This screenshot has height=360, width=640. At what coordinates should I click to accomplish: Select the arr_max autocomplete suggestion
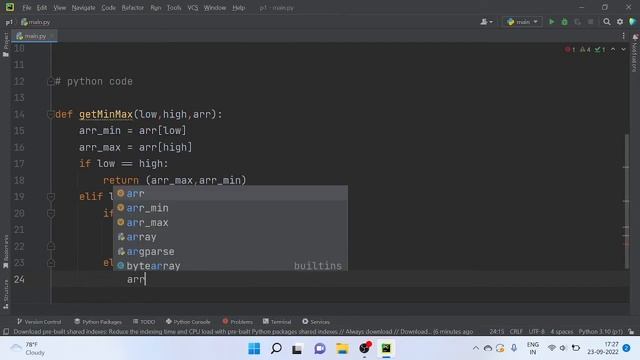[x=230, y=223]
